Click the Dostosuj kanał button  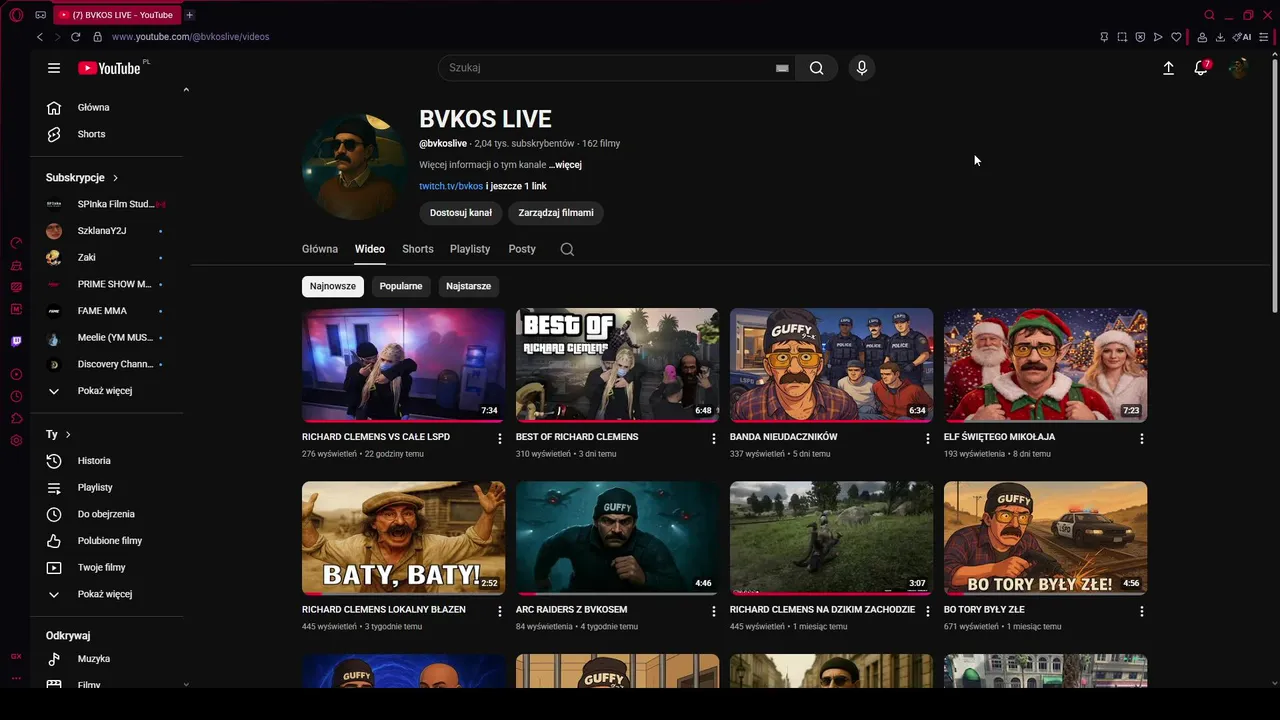(x=461, y=213)
